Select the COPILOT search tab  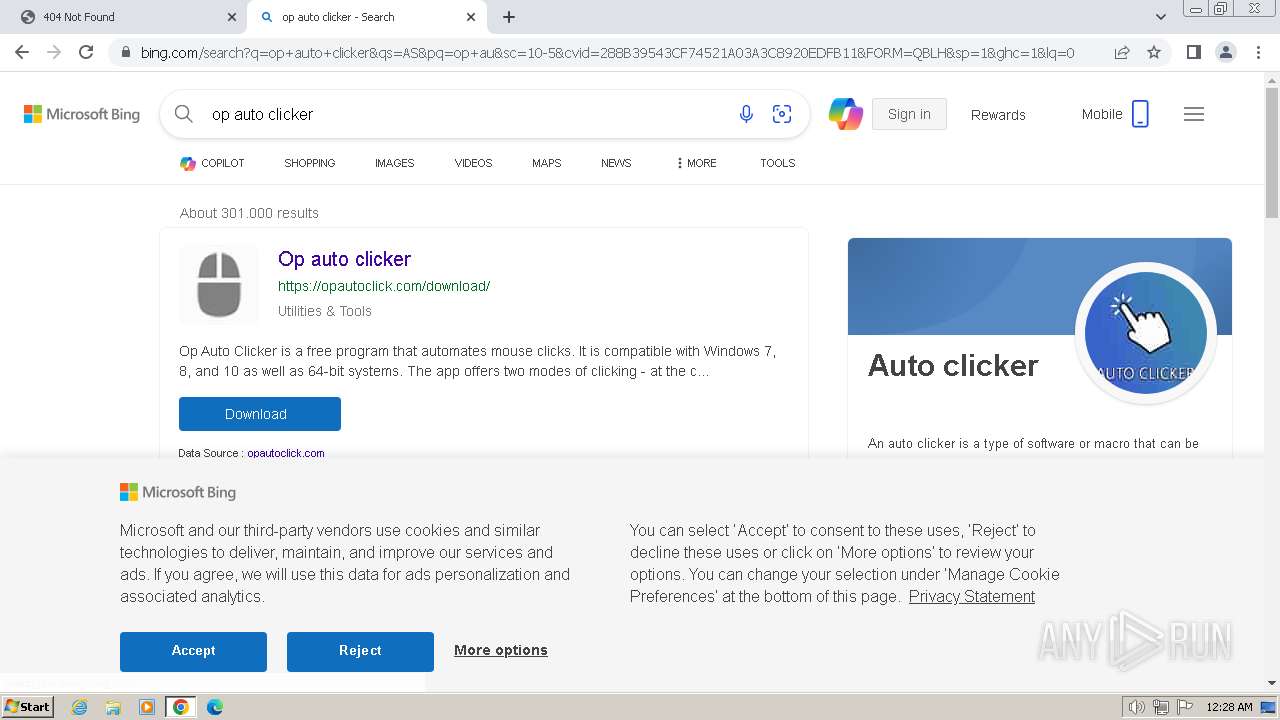[212, 163]
